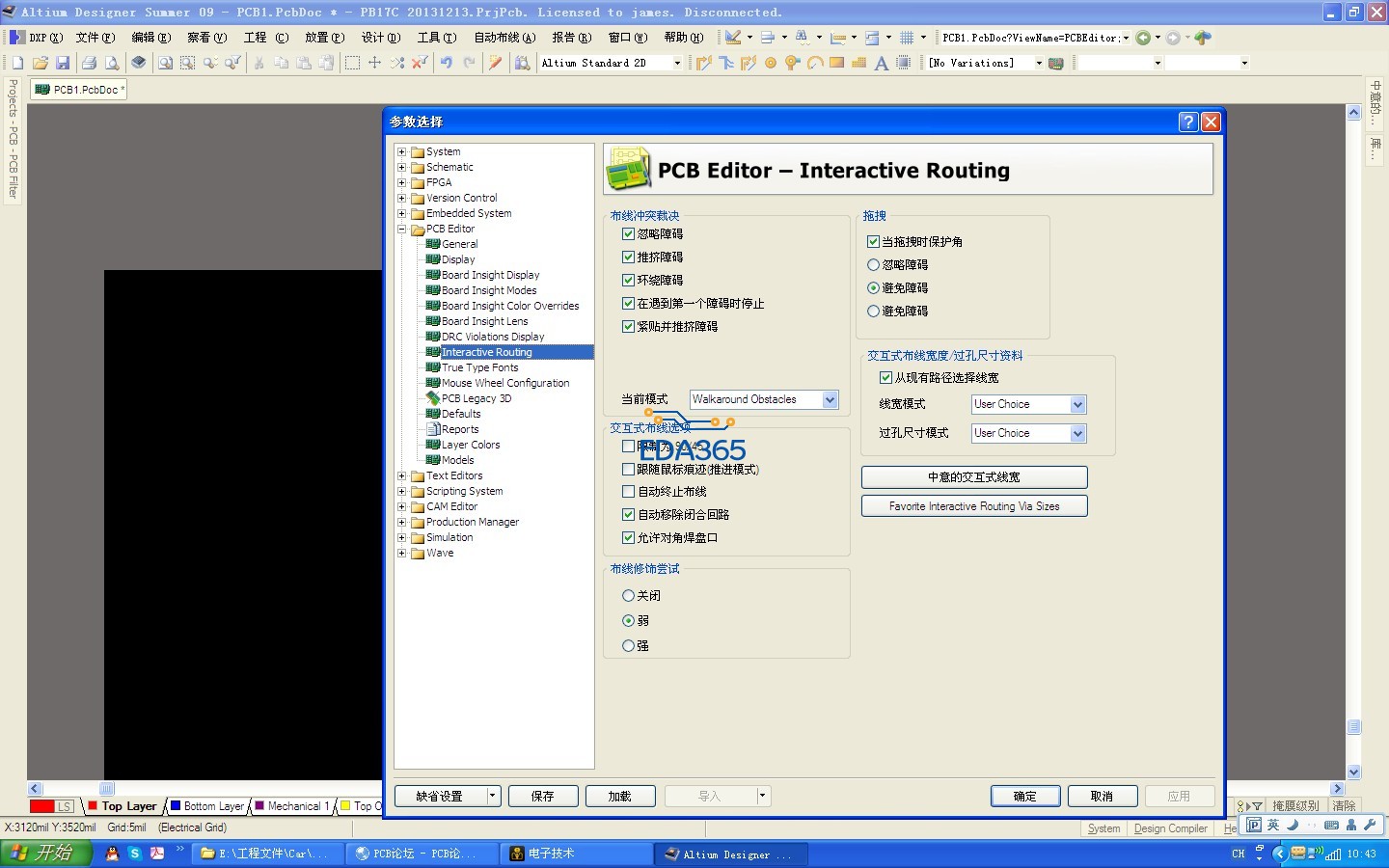This screenshot has height=868, width=1389.
Task: Open the 线宽模式 User Choice dropdown
Action: tap(1077, 405)
